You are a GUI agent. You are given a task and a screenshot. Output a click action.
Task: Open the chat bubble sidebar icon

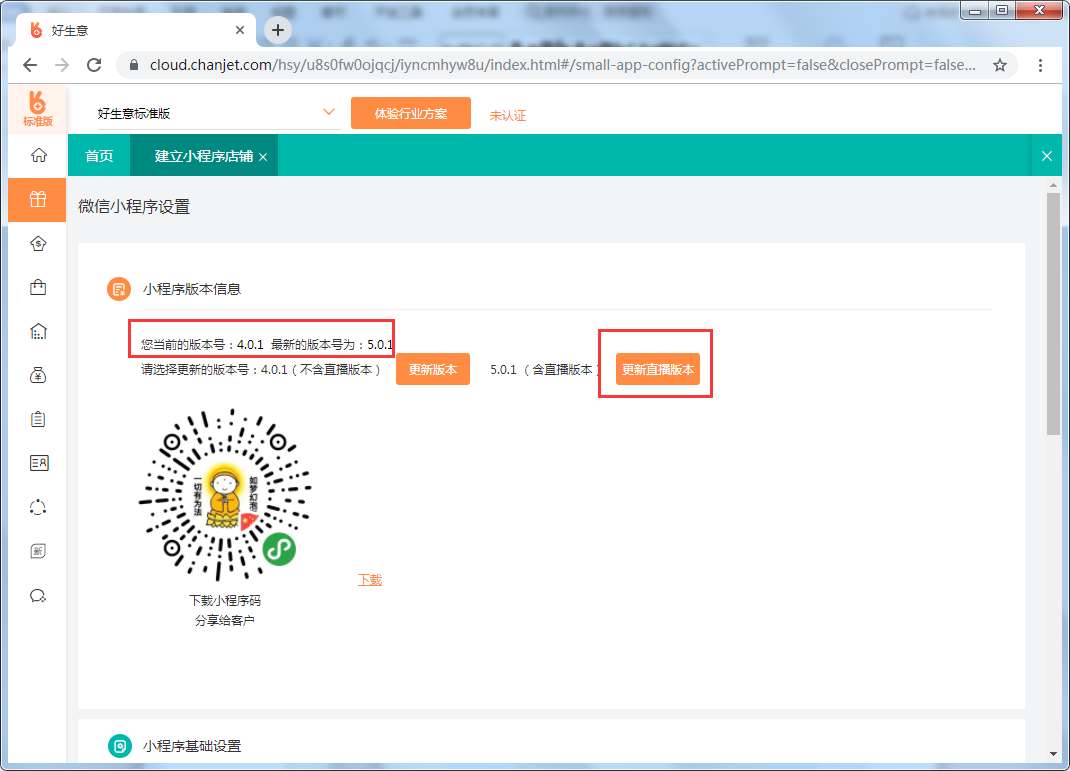tap(38, 596)
